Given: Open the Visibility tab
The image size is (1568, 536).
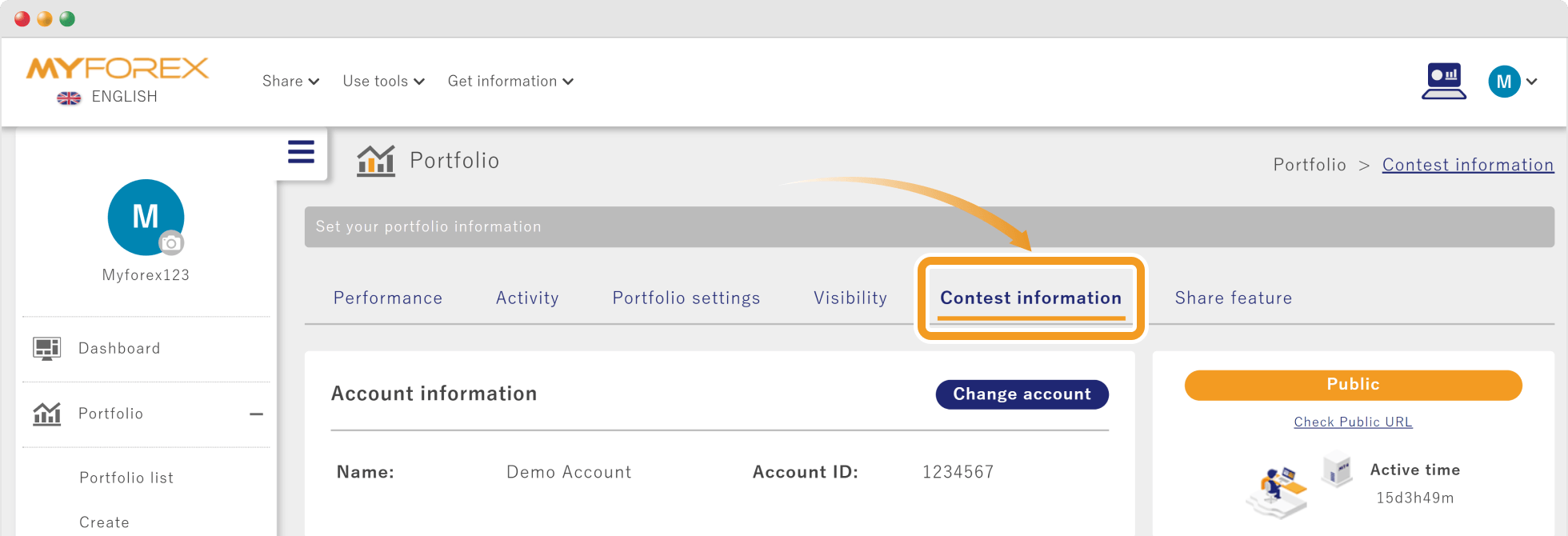Looking at the screenshot, I should coord(850,298).
